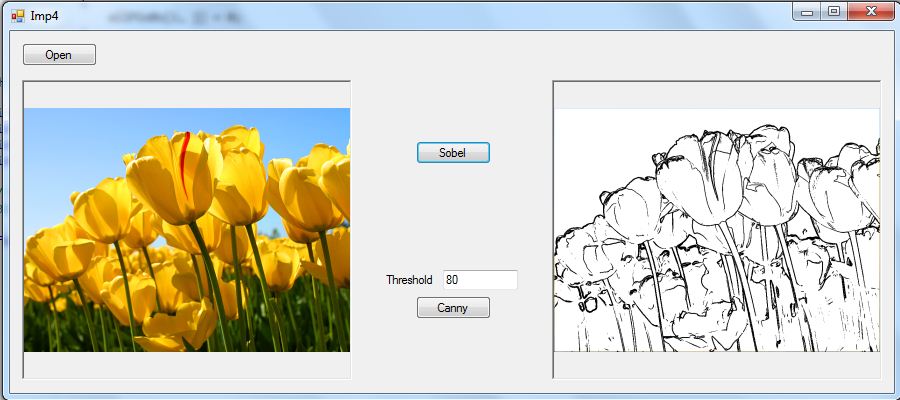Maximize the Imp4 window

834,11
